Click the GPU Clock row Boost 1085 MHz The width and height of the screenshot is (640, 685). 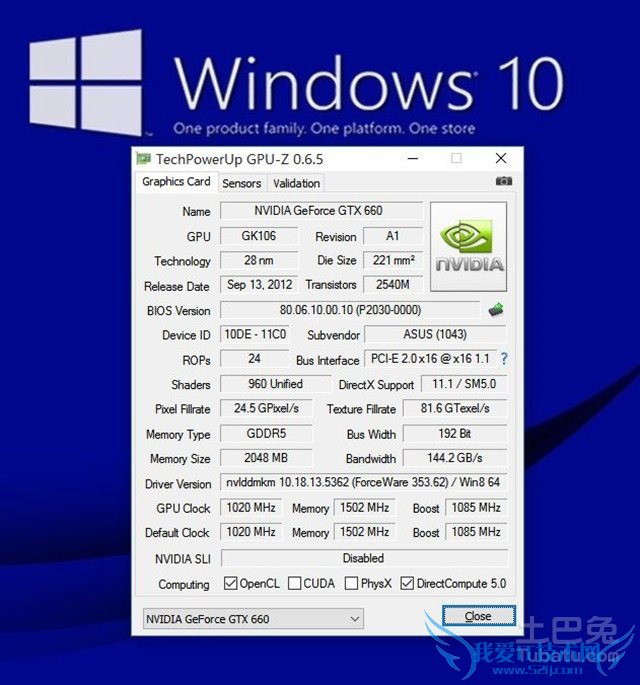476,507
